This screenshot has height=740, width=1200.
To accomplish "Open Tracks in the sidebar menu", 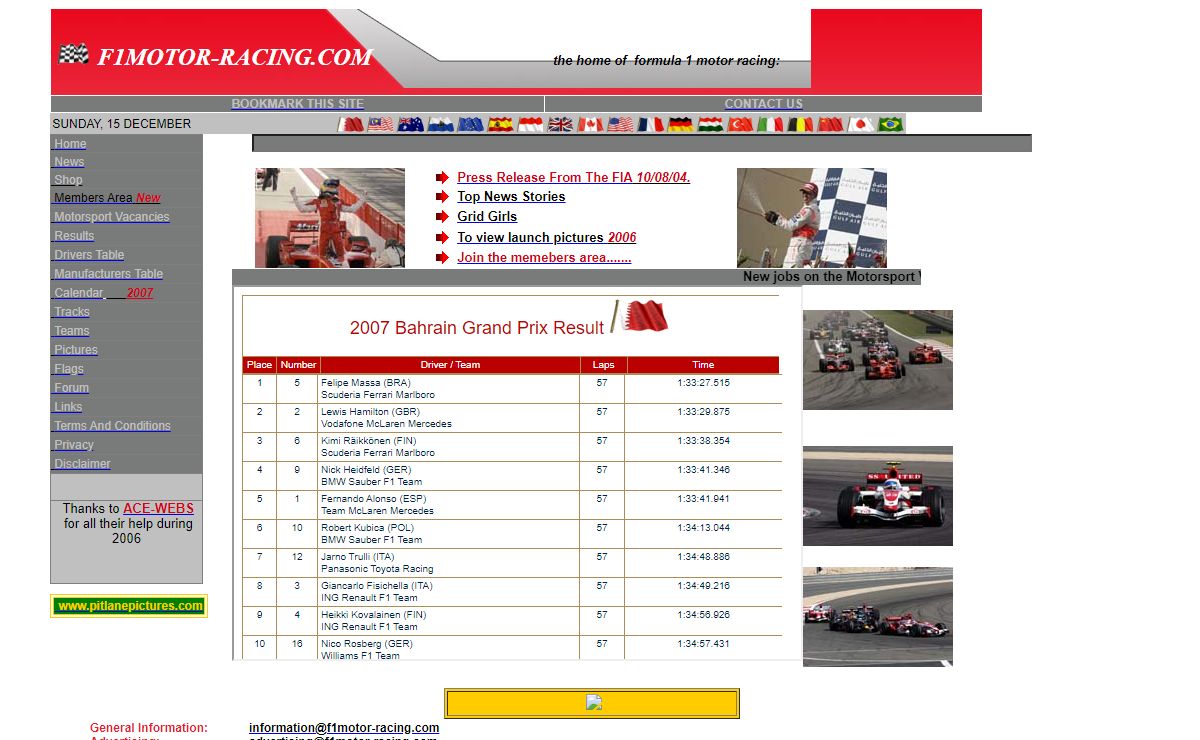I will (x=72, y=312).
